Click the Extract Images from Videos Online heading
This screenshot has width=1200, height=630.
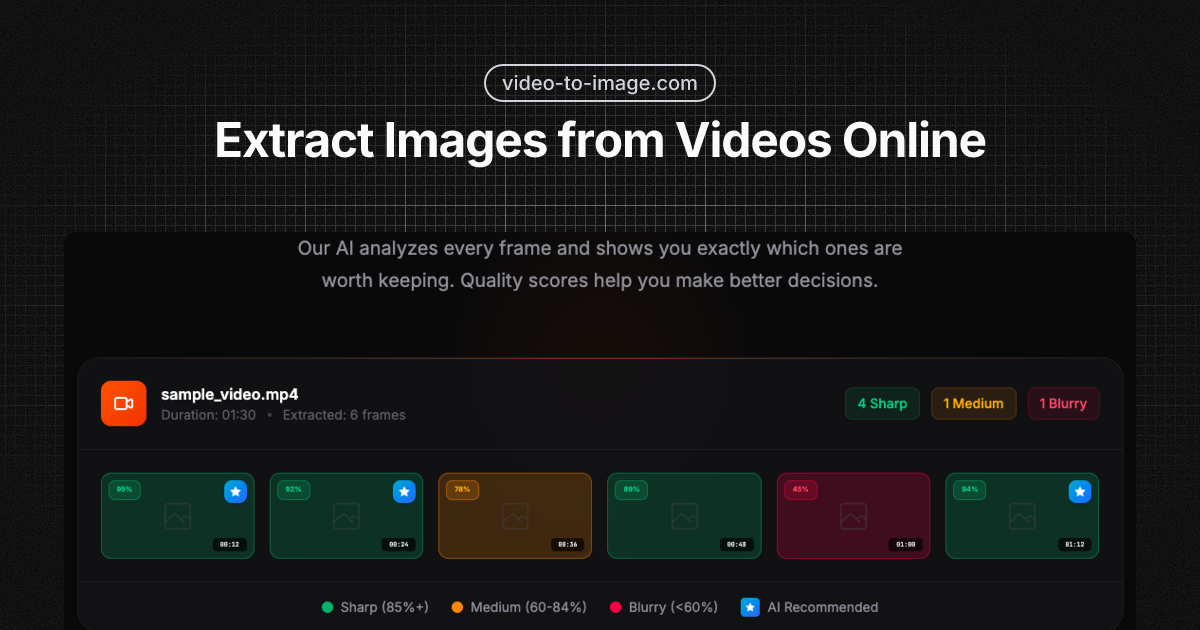(600, 140)
